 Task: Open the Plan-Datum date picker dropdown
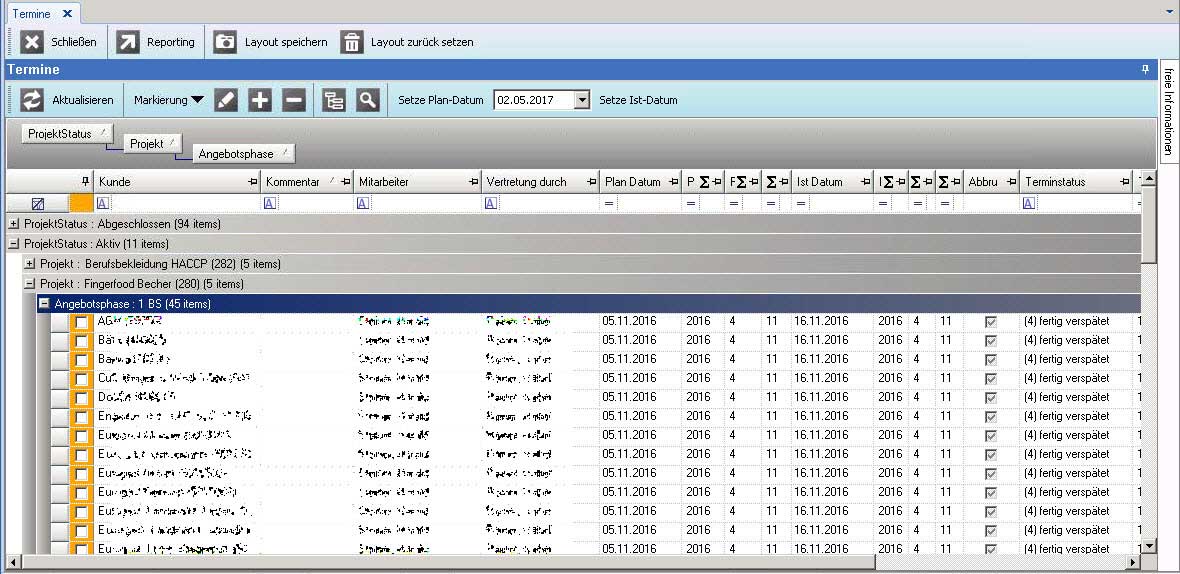[x=582, y=100]
